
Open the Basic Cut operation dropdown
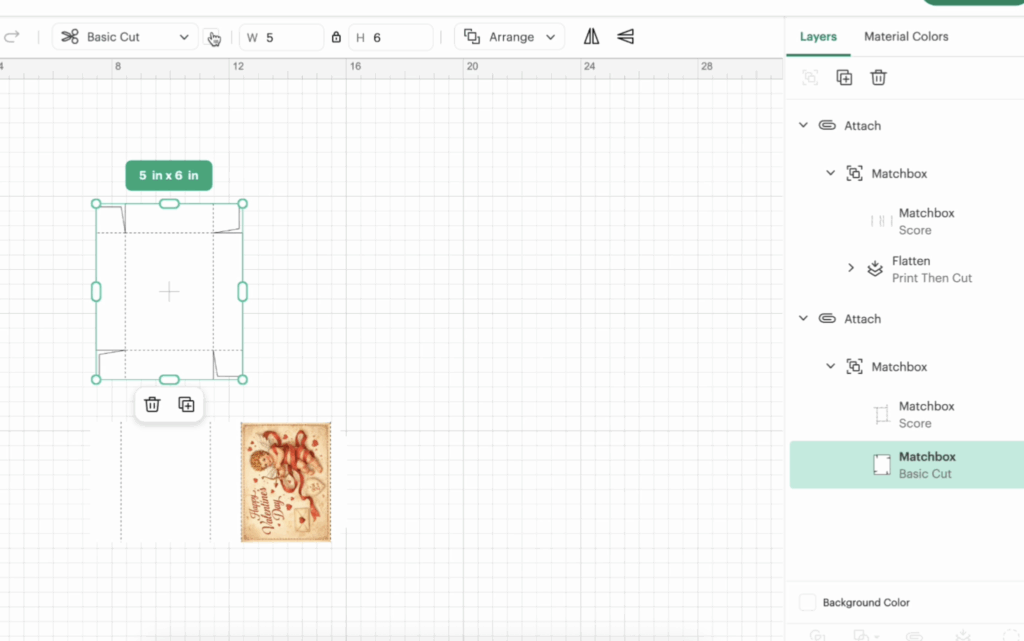(x=125, y=37)
